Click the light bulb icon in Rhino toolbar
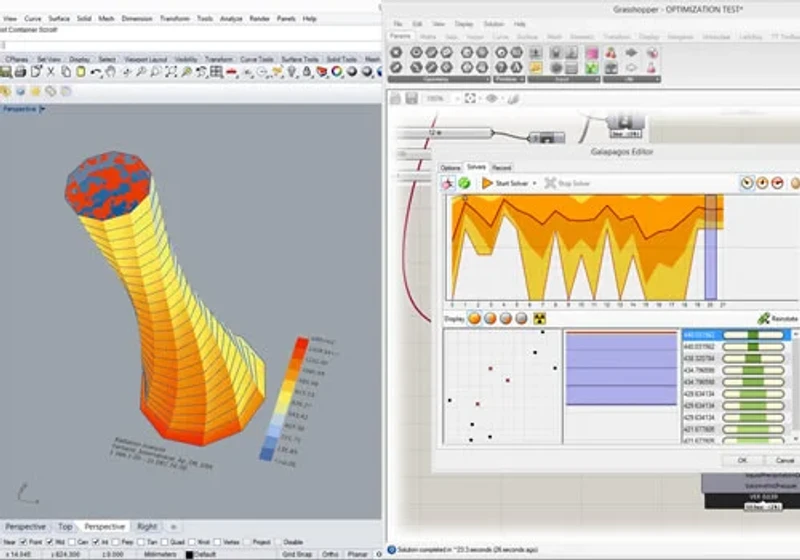 (292, 72)
